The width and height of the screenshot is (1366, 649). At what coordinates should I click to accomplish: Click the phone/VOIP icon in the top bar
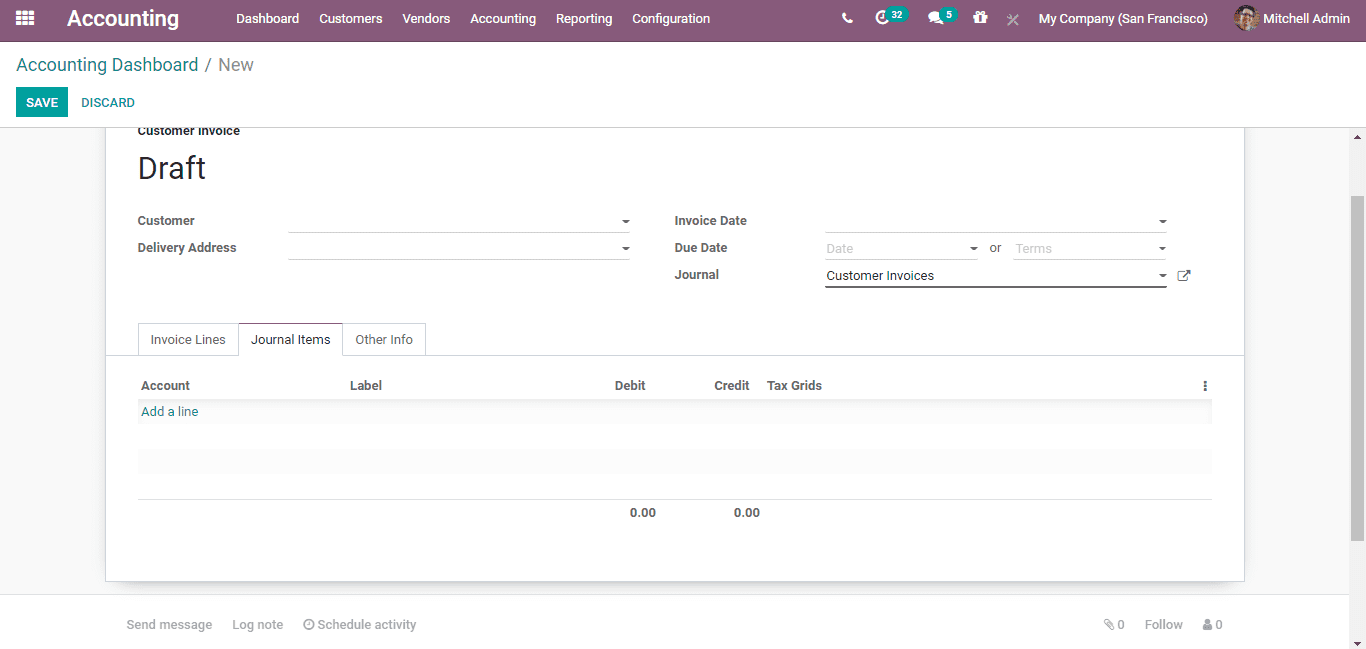(x=847, y=18)
